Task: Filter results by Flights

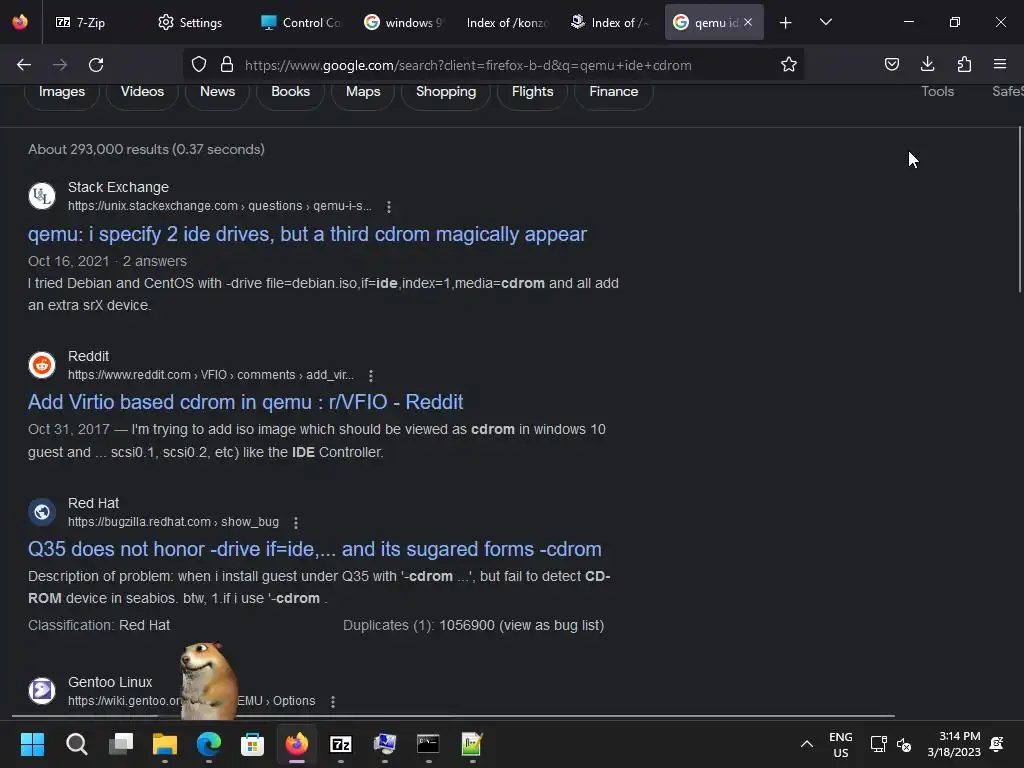Action: point(532,91)
